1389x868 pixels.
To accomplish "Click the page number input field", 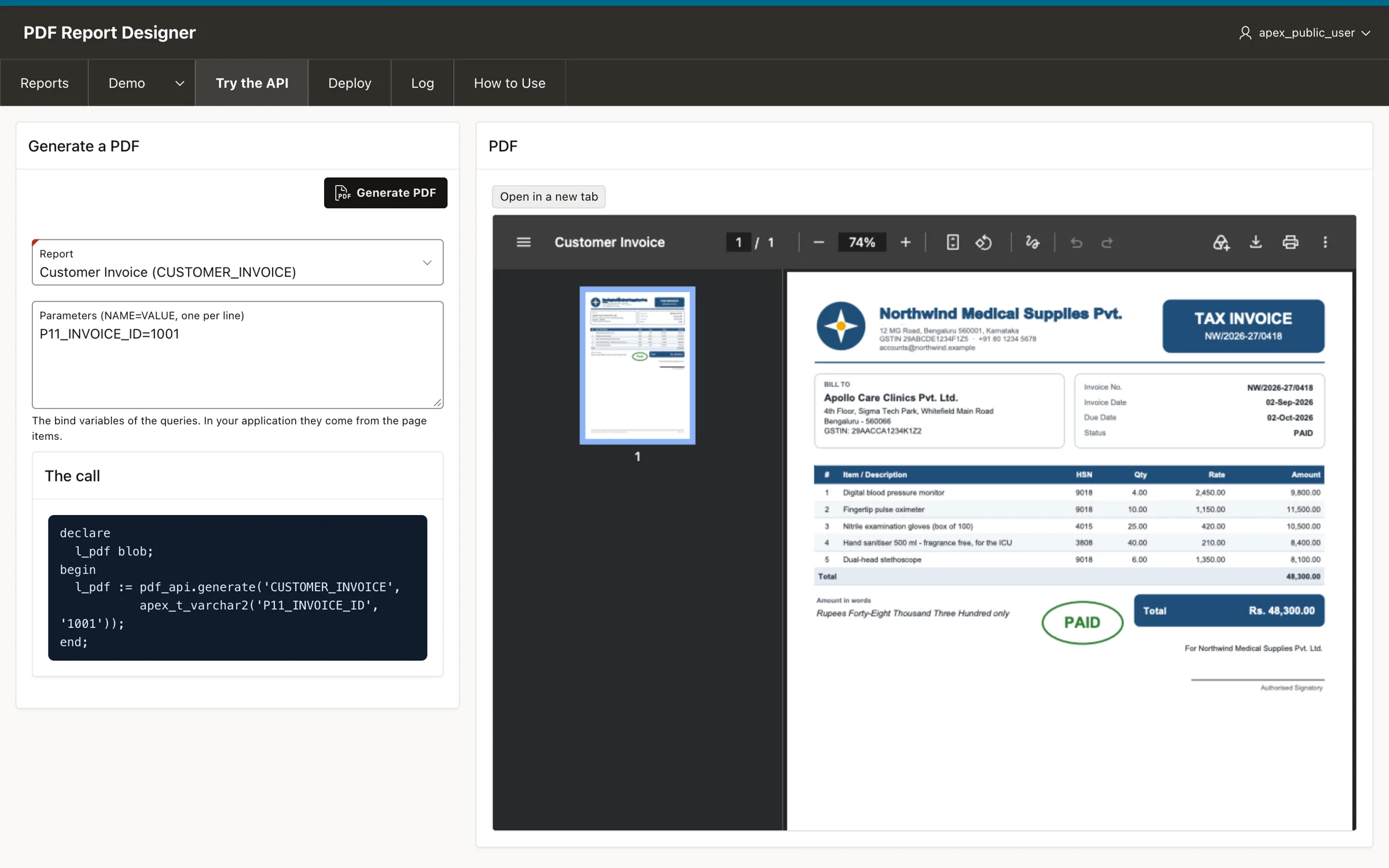I will click(x=738, y=242).
